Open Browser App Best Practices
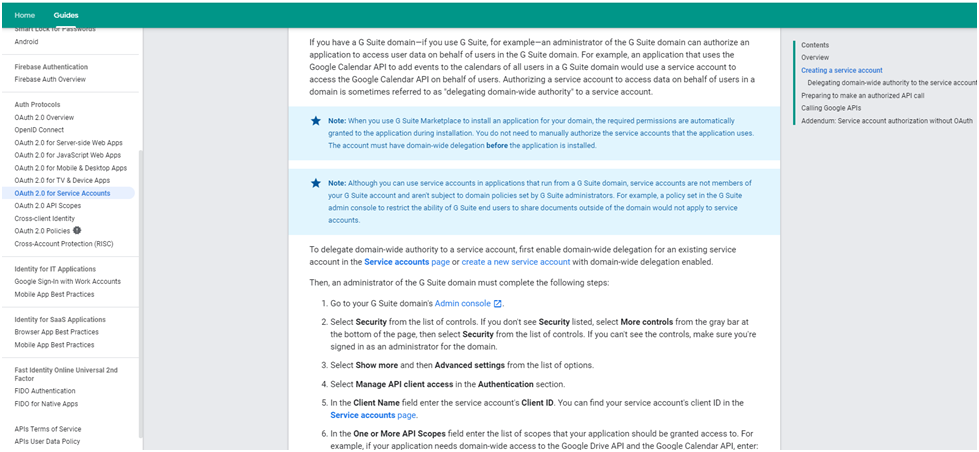Screen dimensions: 979x452 (x=56, y=332)
